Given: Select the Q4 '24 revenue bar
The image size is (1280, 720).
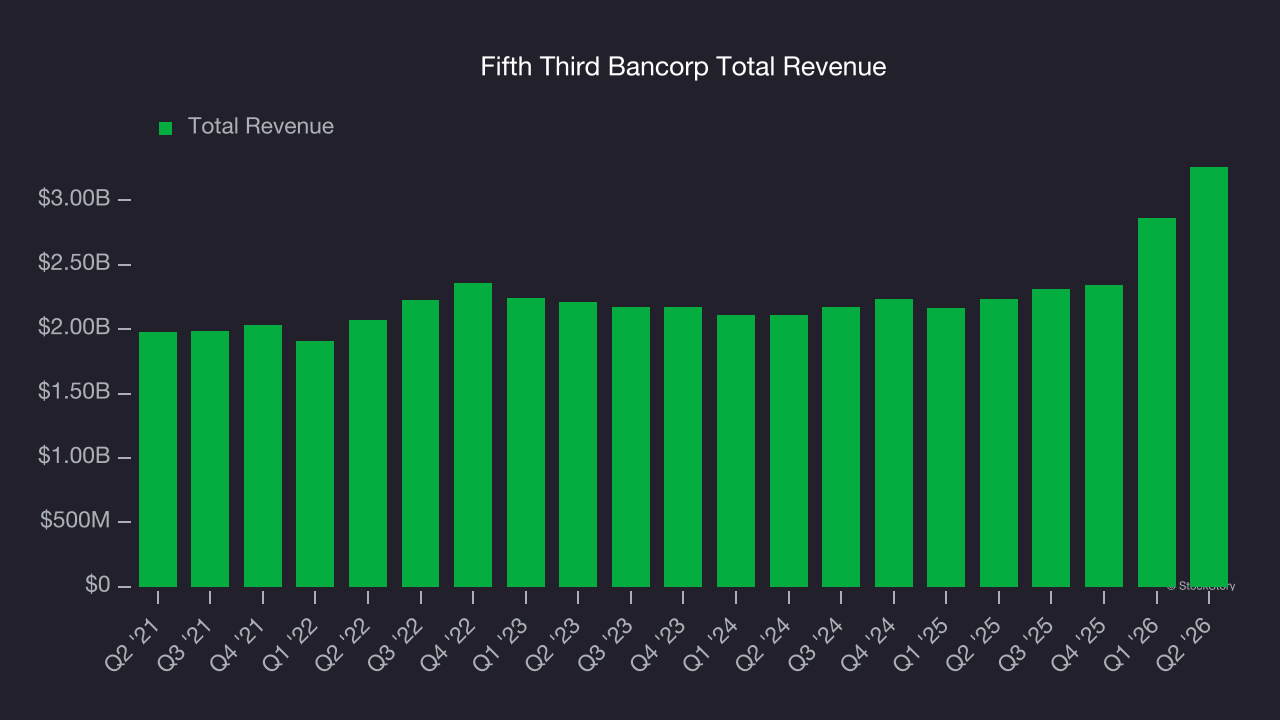Looking at the screenshot, I should [894, 443].
